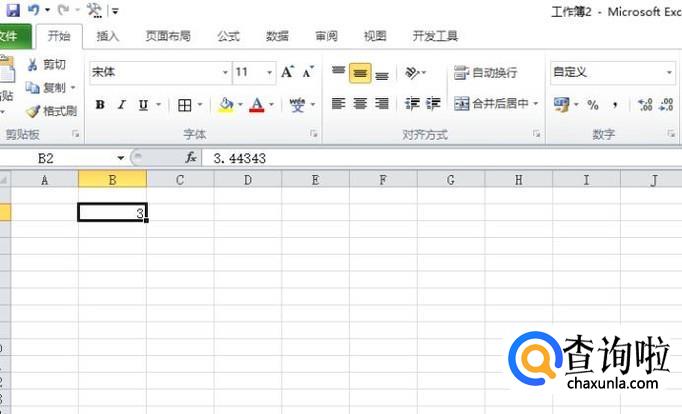Click the 合并后居中 merge button

click(496, 104)
